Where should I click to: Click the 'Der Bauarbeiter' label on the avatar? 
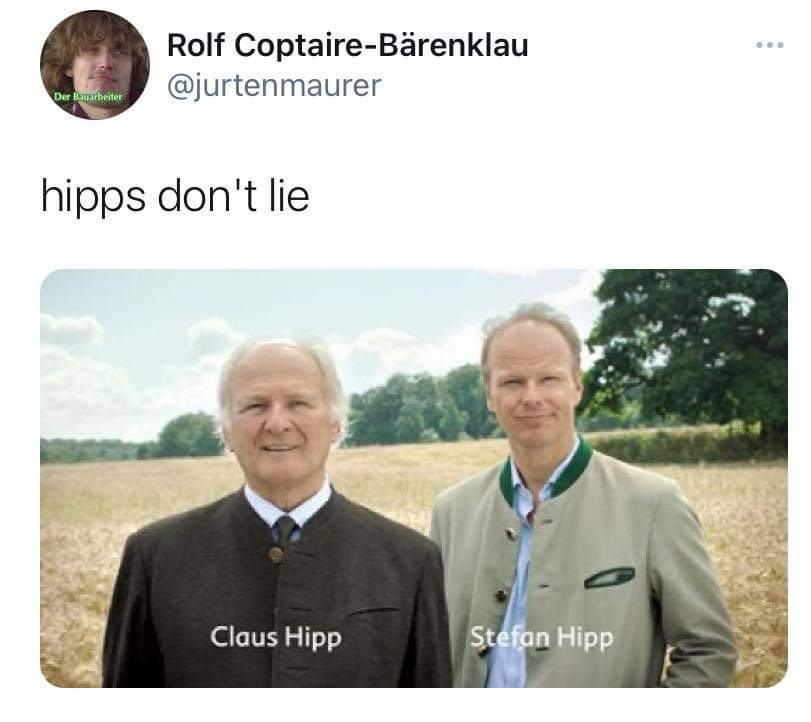(x=89, y=97)
